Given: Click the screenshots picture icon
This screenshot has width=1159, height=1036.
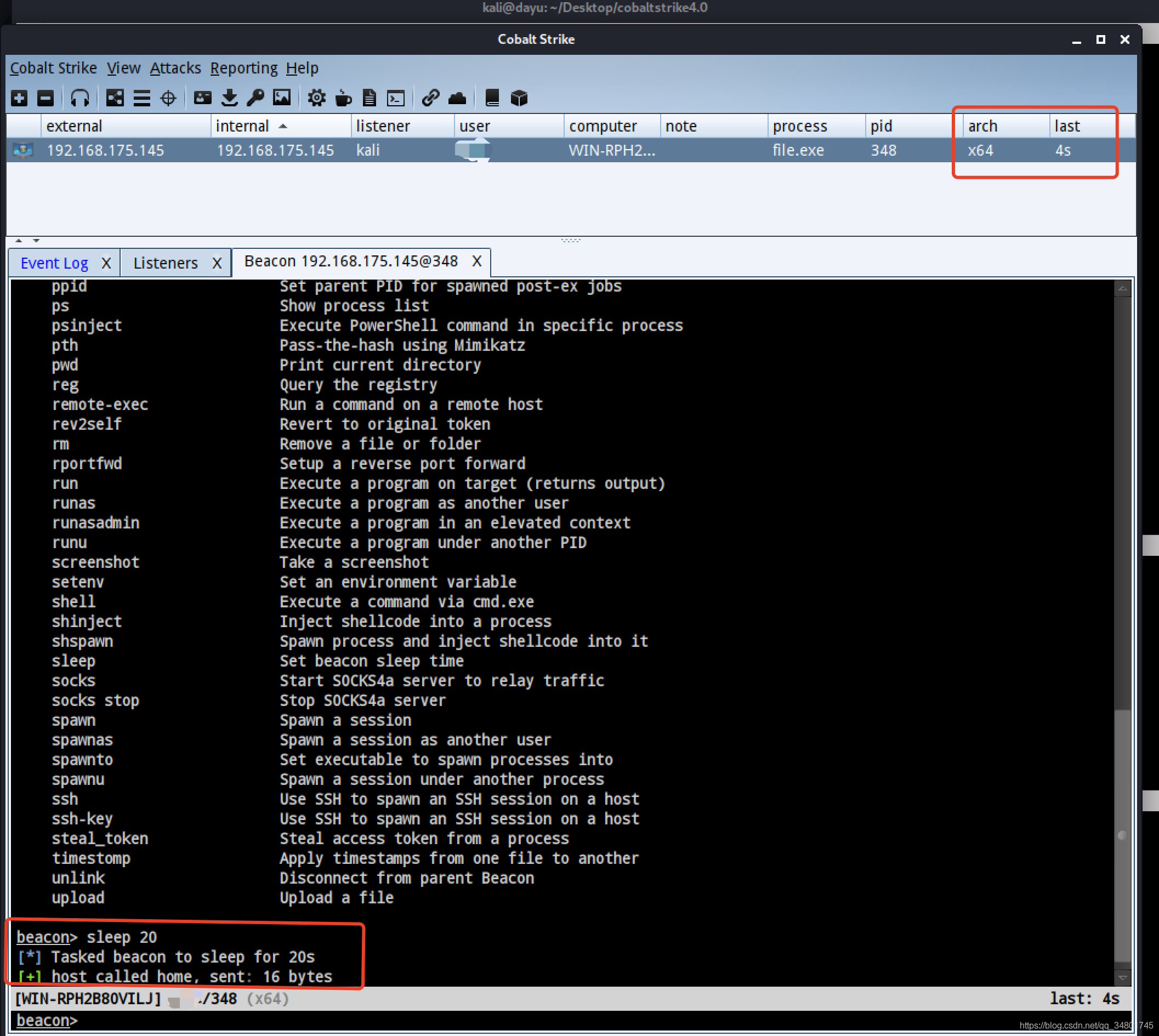Looking at the screenshot, I should pos(282,98).
